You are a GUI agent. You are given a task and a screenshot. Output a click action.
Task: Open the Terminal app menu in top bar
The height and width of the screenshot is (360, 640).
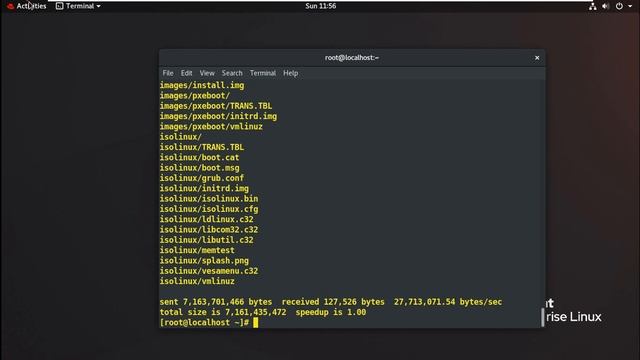[x=78, y=6]
